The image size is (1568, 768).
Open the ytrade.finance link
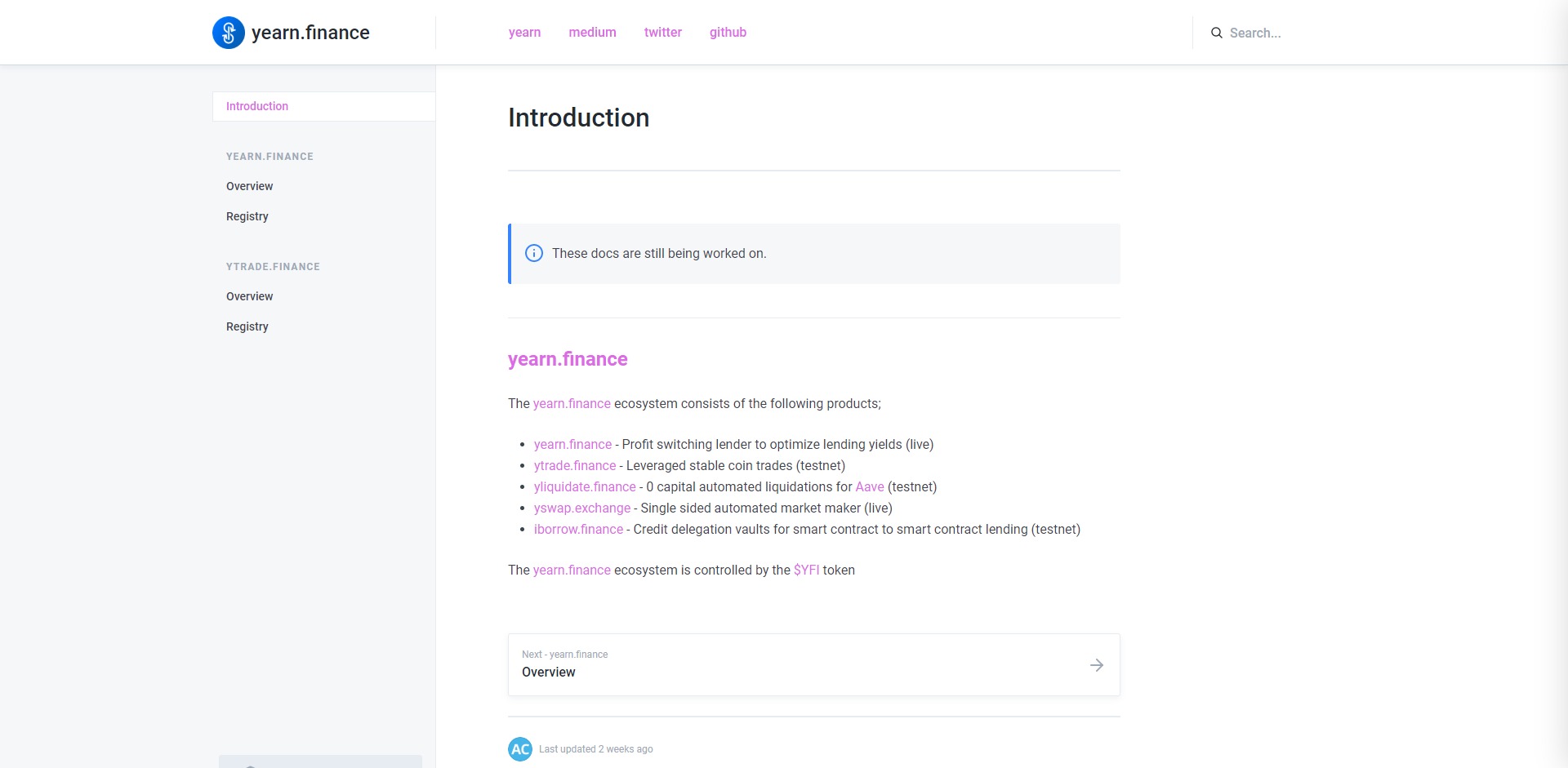coord(575,465)
